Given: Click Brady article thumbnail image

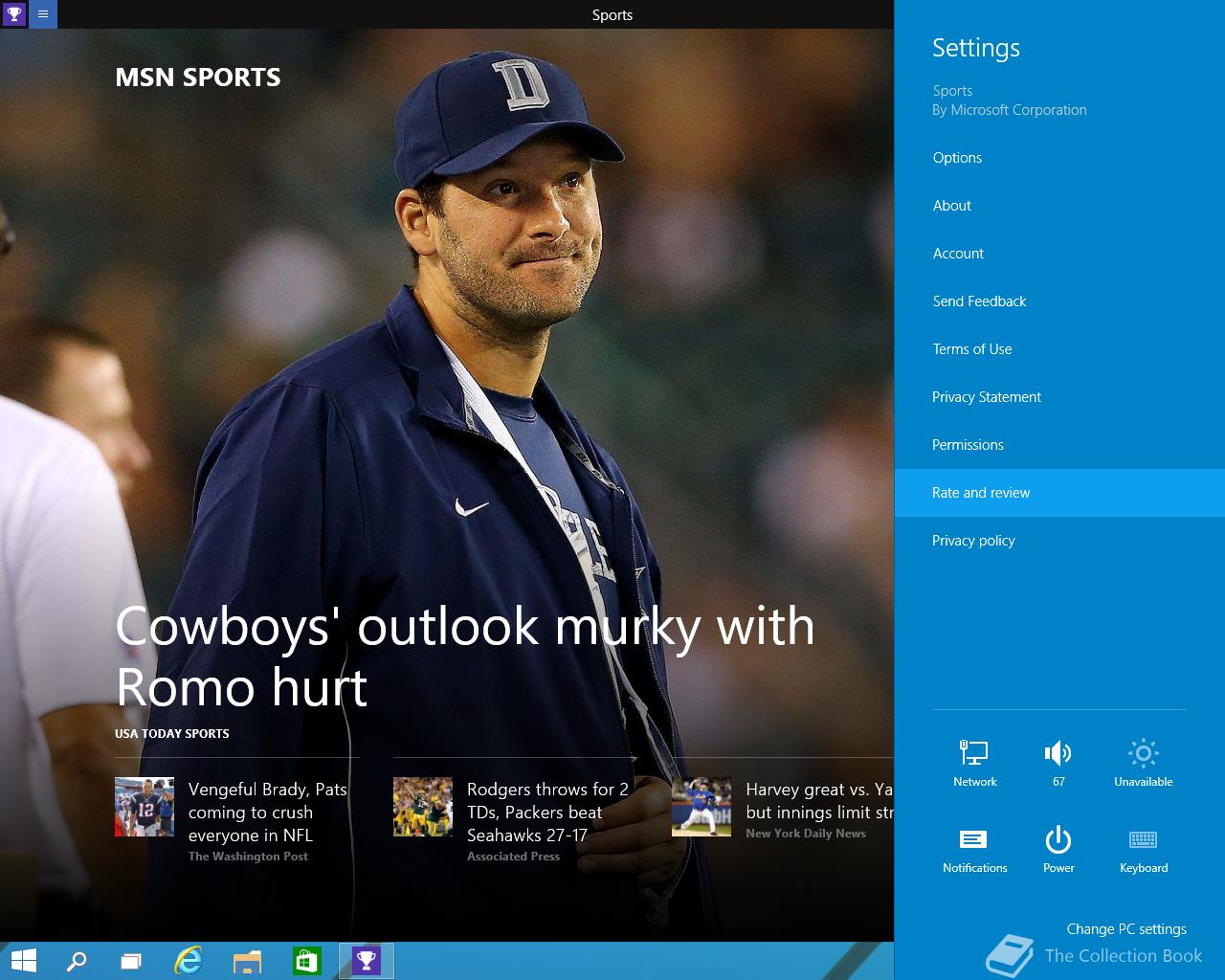Looking at the screenshot, I should (x=145, y=807).
